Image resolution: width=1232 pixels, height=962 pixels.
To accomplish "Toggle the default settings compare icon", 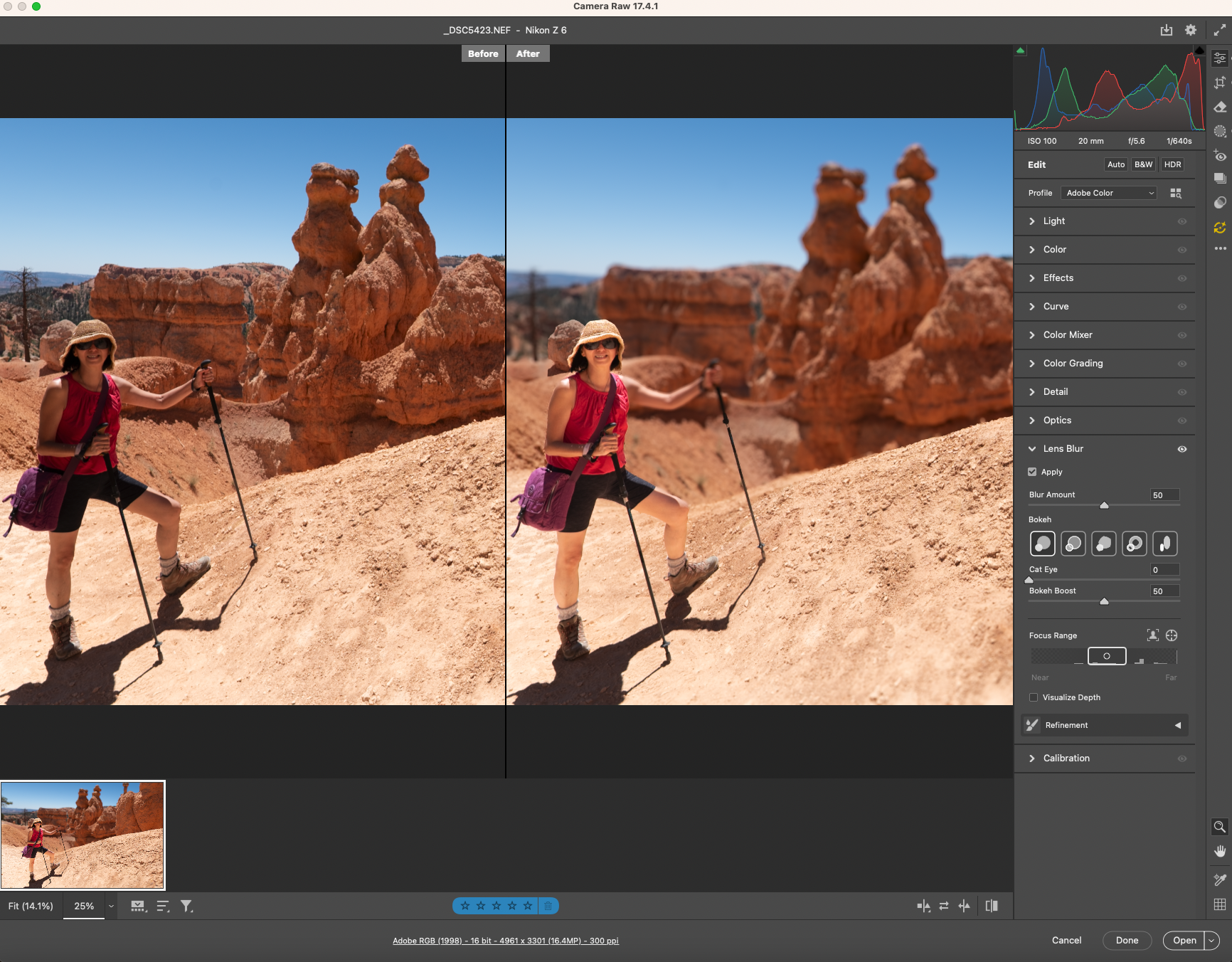I will 992,906.
